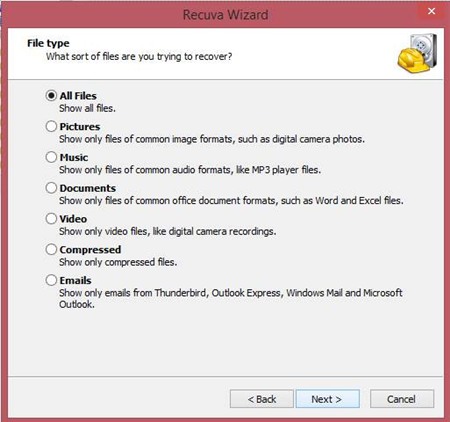Cancel the Recuva Wizard
The height and width of the screenshot is (422, 450).
[402, 399]
